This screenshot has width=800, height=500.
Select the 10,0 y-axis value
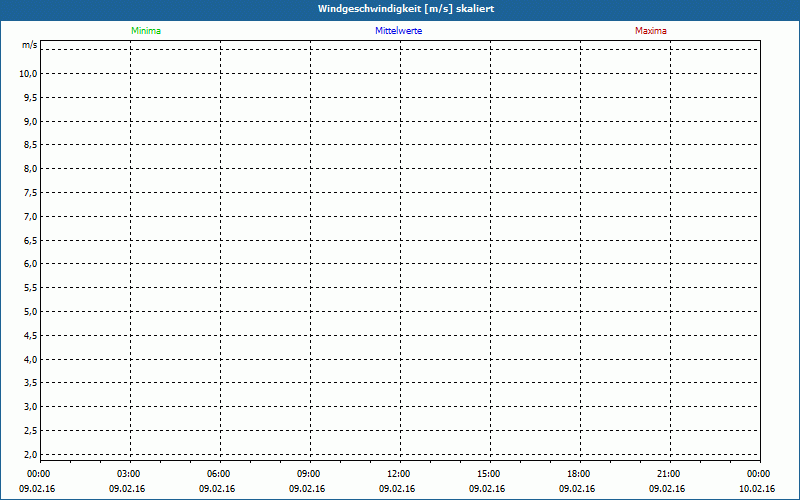29,73
